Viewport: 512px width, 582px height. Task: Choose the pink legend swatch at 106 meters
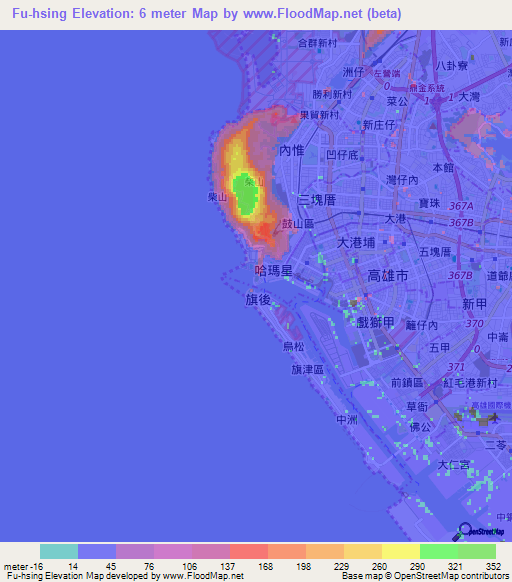pyautogui.click(x=211, y=552)
